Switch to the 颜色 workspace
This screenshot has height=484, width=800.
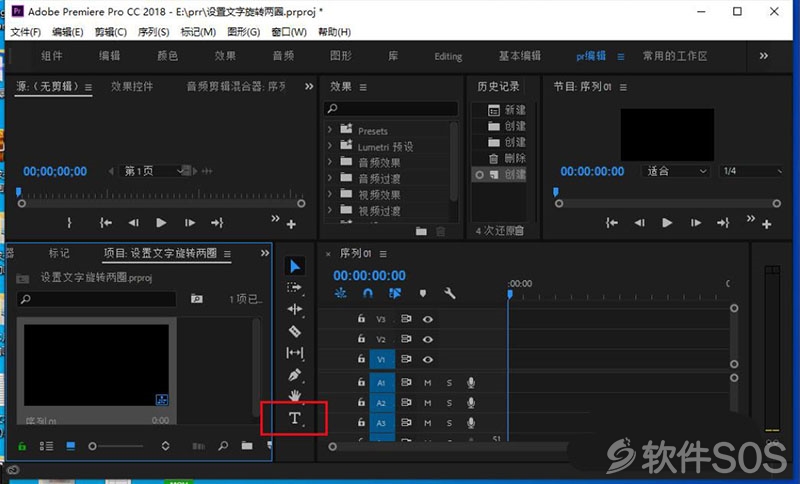point(167,56)
